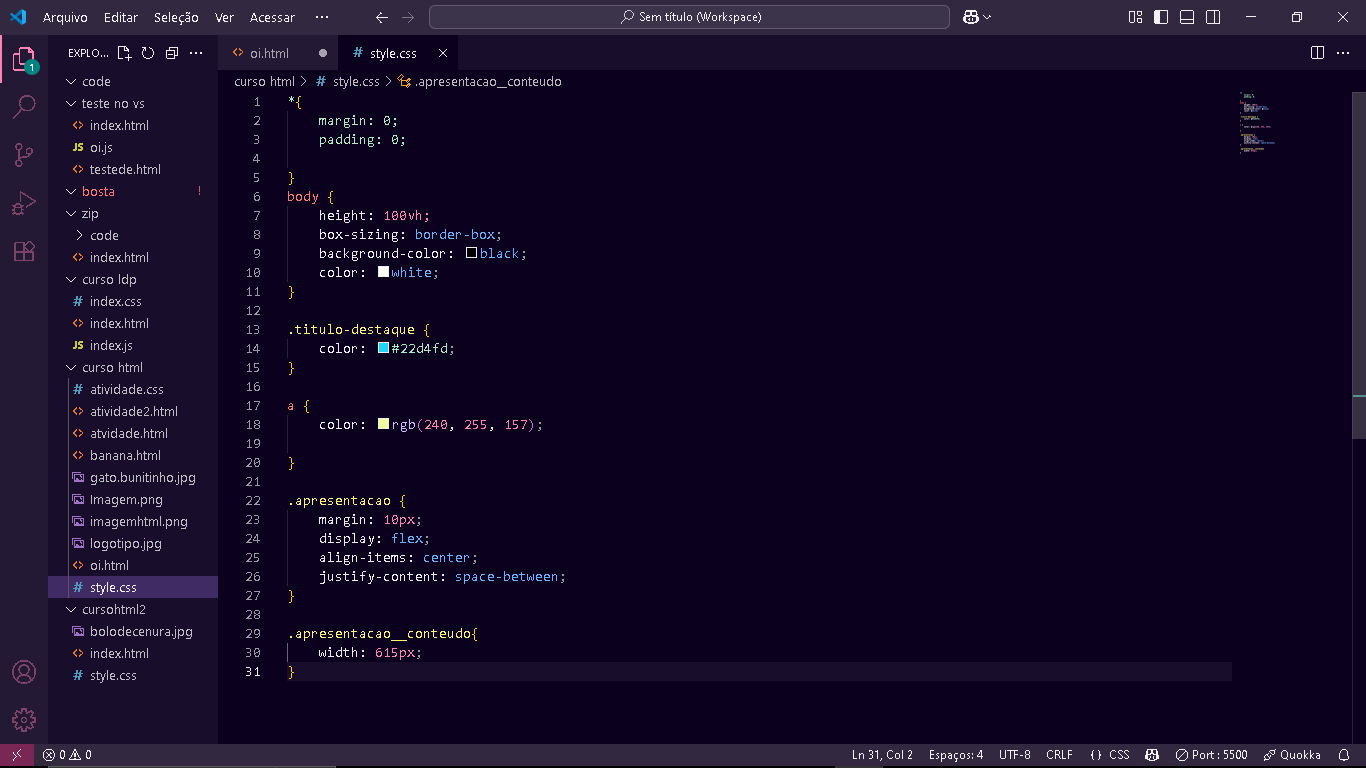1366x768 pixels.
Task: Click UTF-8 encoding selector
Action: coord(1014,755)
